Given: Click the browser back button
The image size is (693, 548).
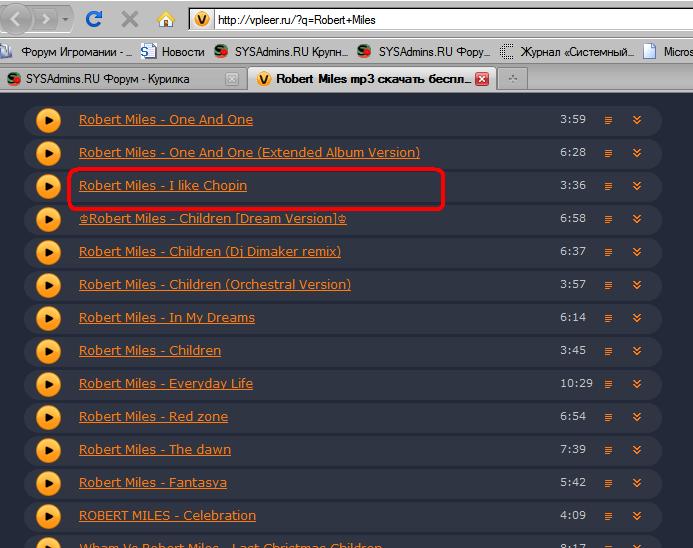Looking at the screenshot, I should 16,19.
